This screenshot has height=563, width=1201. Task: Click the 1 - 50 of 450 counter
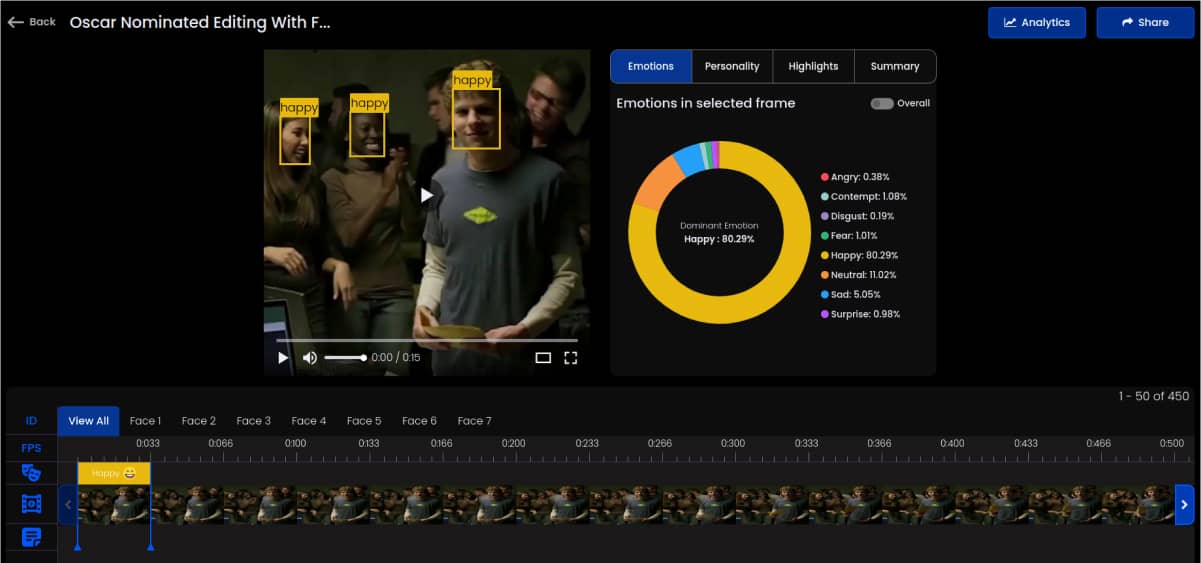[1154, 396]
